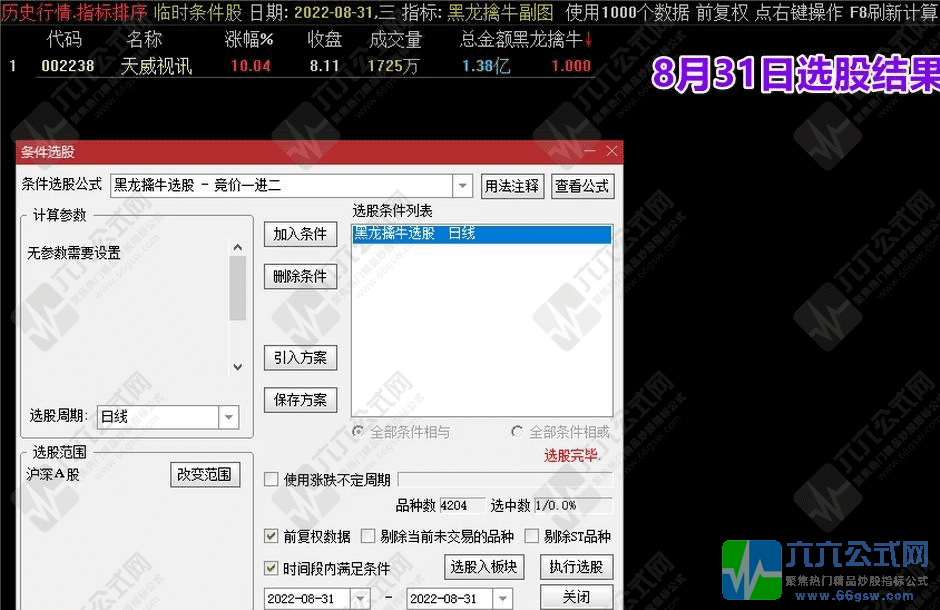
Task: Click the 保存方案 button
Action: 300,400
